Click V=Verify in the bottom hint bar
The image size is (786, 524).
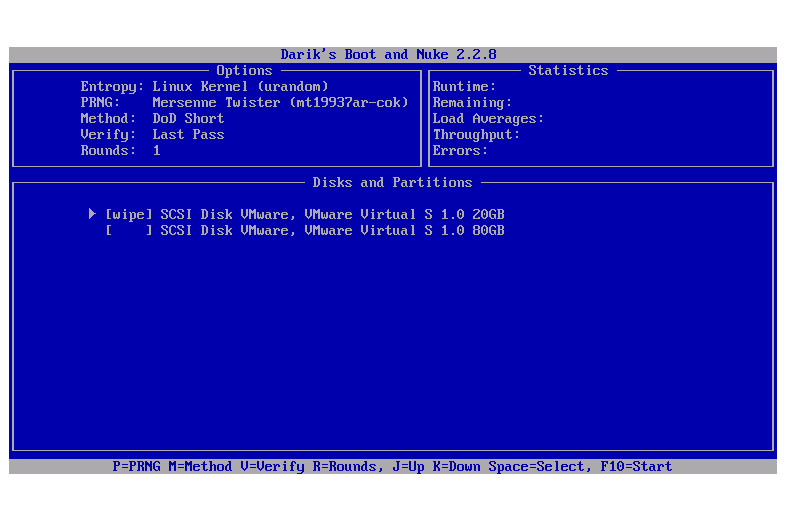pos(272,467)
